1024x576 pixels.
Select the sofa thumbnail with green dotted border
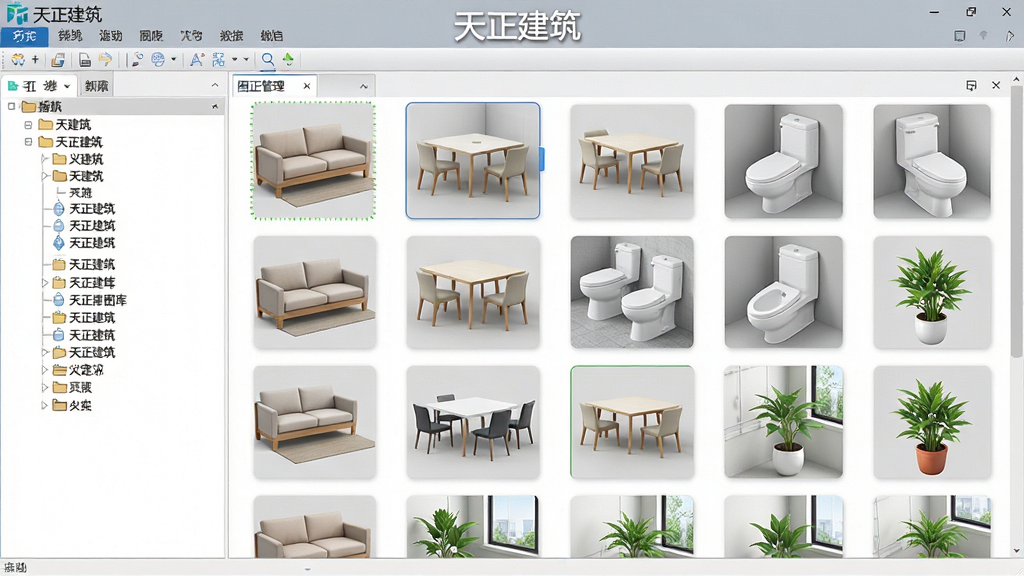pyautogui.click(x=314, y=161)
